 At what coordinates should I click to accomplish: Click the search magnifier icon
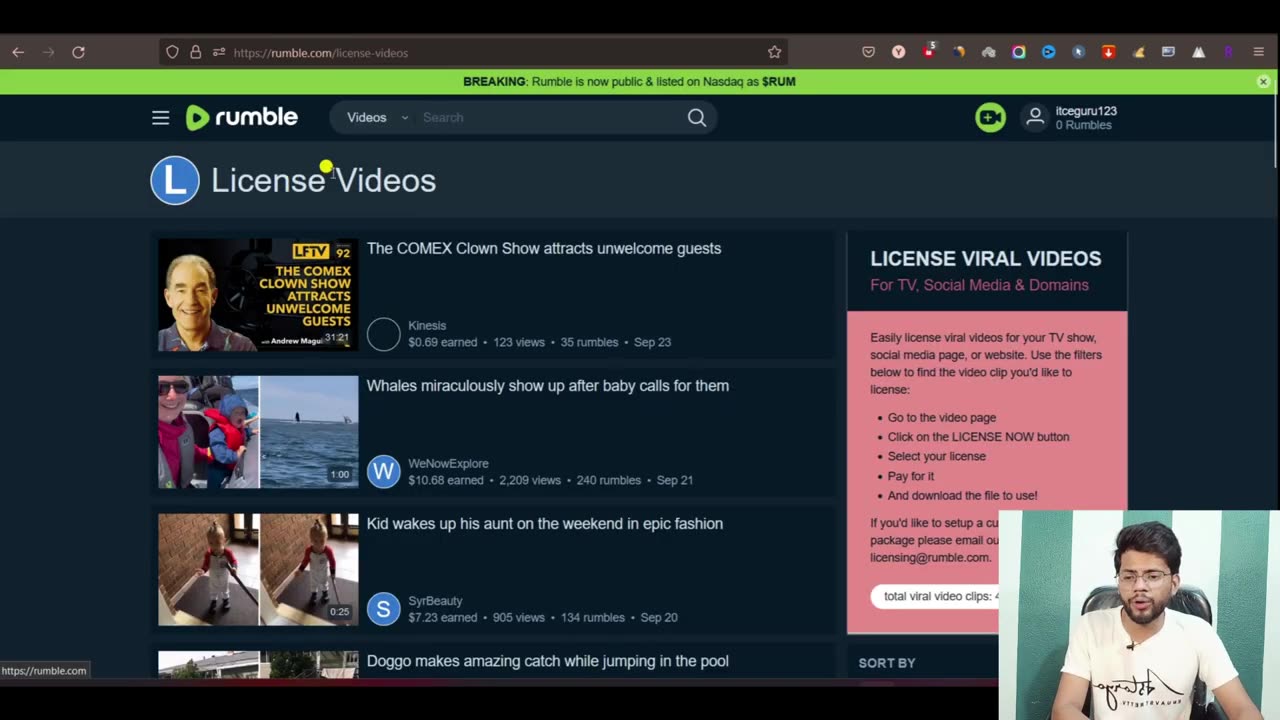(697, 118)
